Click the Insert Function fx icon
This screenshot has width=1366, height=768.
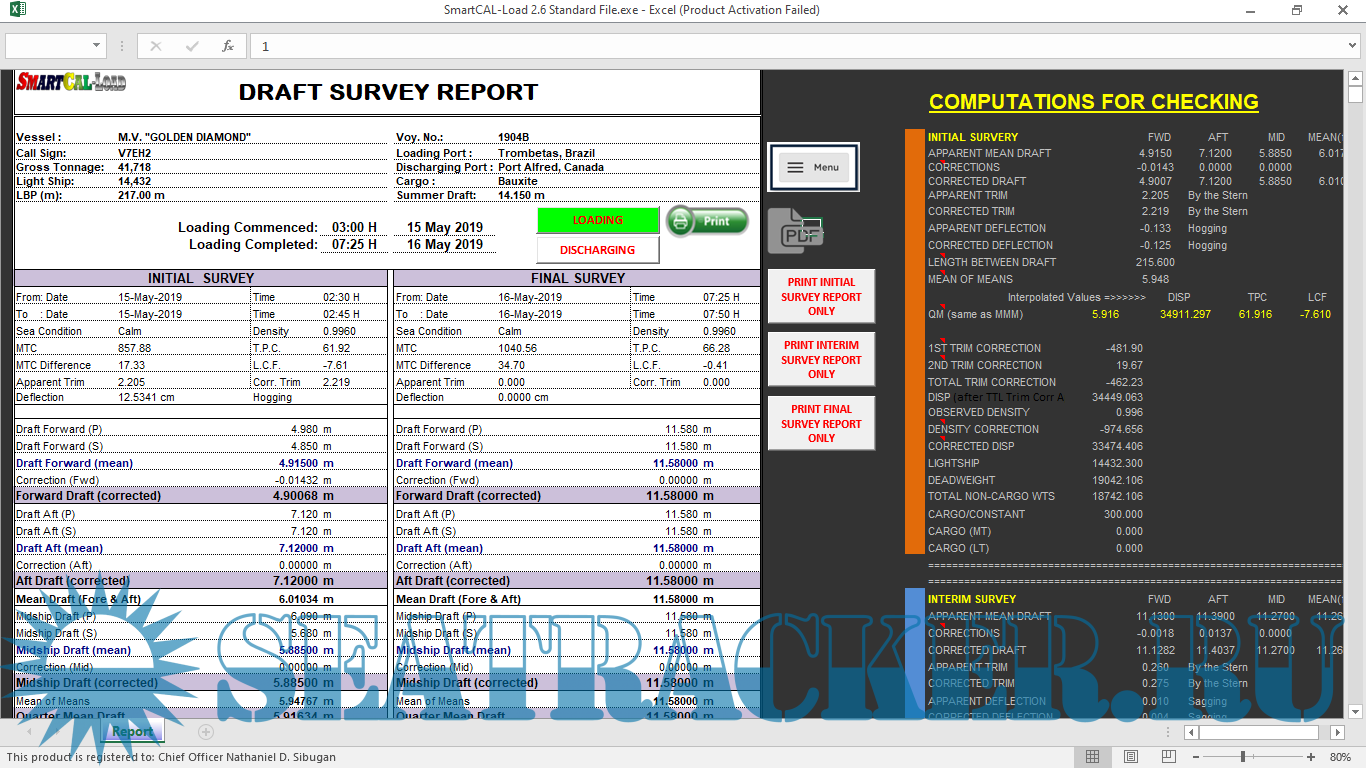228,46
